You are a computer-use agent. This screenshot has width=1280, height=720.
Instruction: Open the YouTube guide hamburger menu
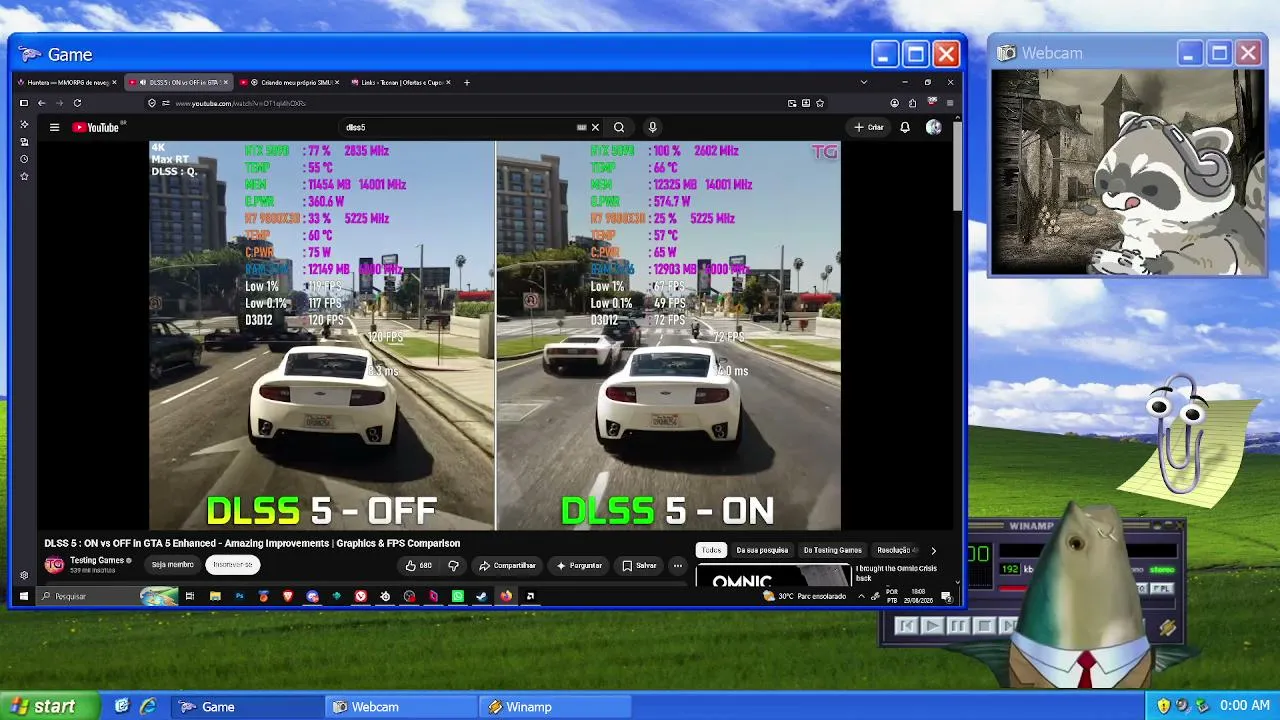point(54,127)
